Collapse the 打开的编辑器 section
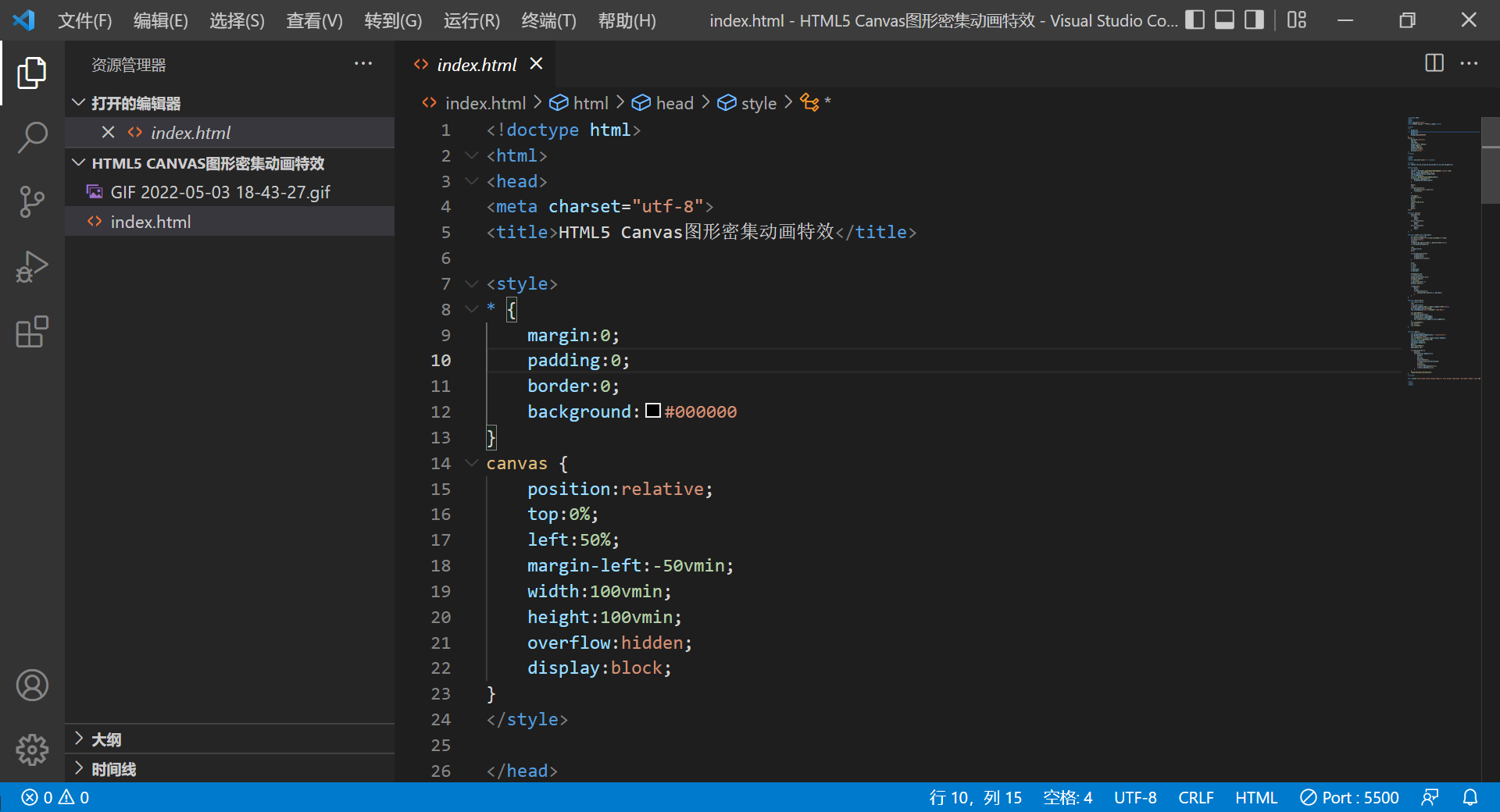 229,103
